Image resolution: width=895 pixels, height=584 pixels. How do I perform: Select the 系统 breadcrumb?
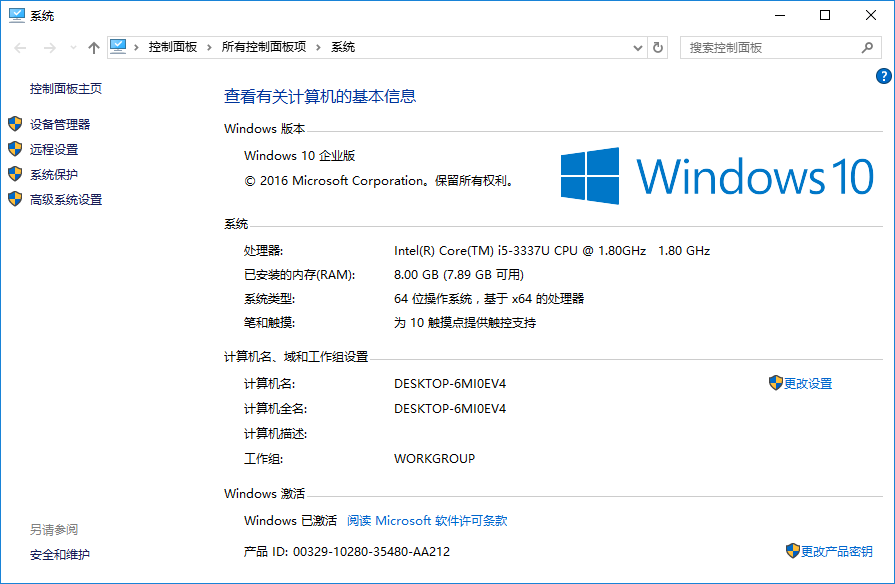pos(343,47)
